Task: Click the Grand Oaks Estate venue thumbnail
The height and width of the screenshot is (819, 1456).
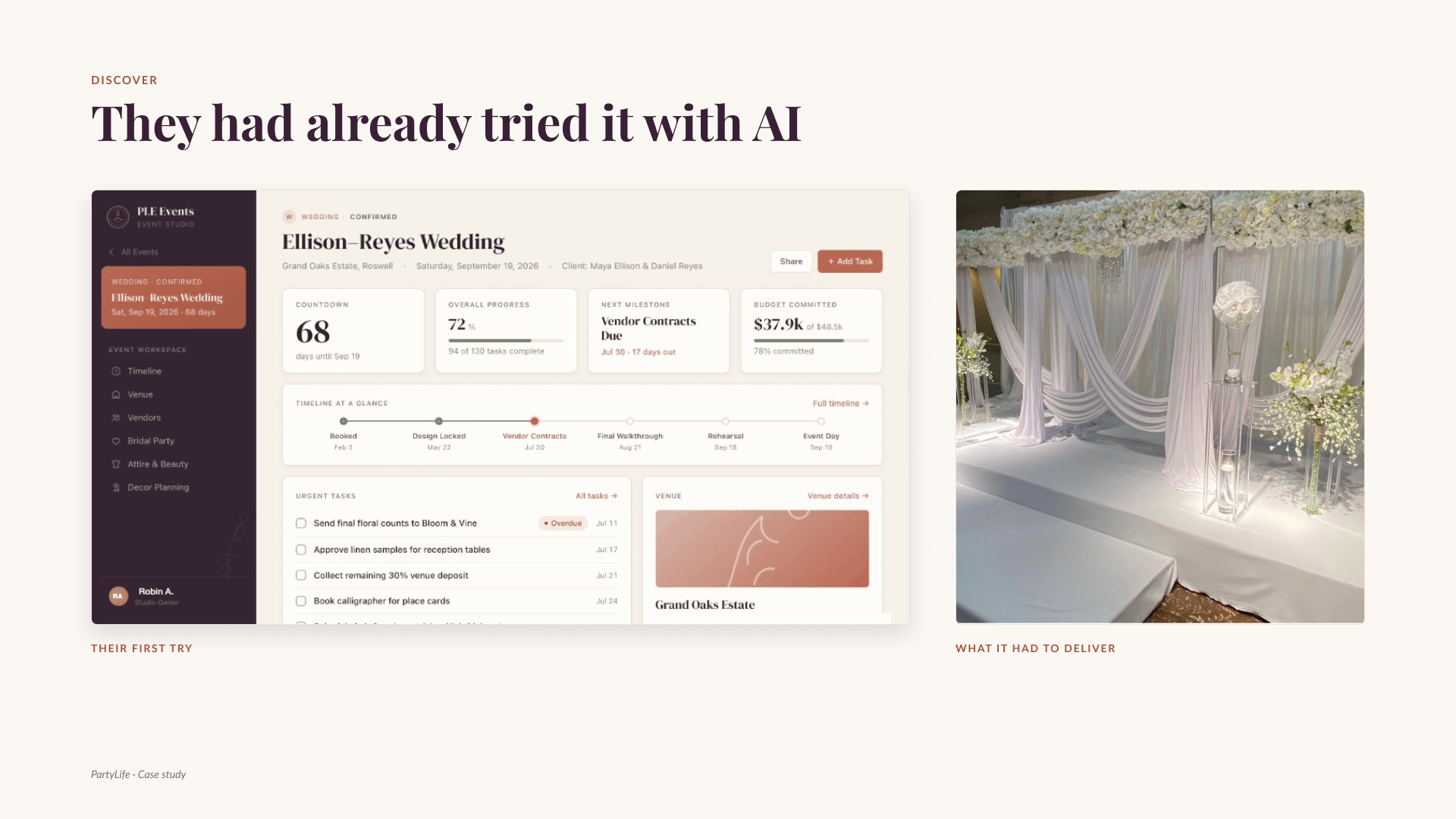Action: tap(762, 548)
